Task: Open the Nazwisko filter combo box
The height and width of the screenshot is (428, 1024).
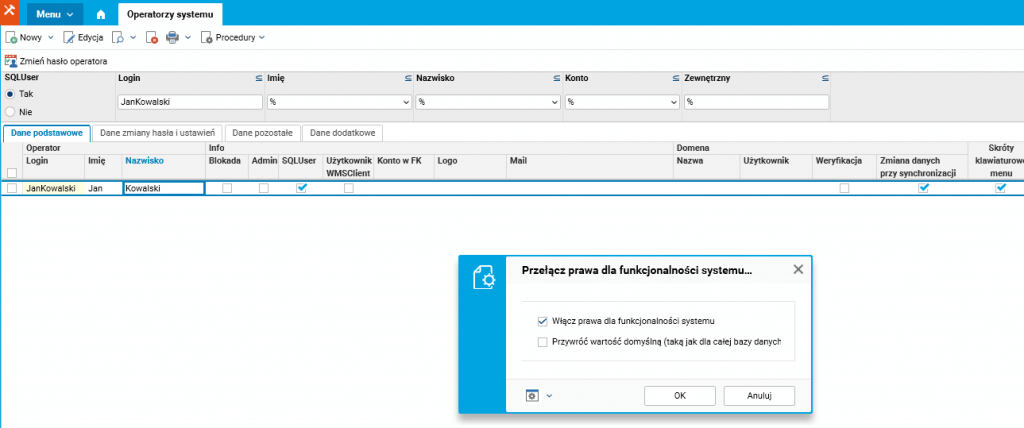Action: pyautogui.click(x=488, y=103)
